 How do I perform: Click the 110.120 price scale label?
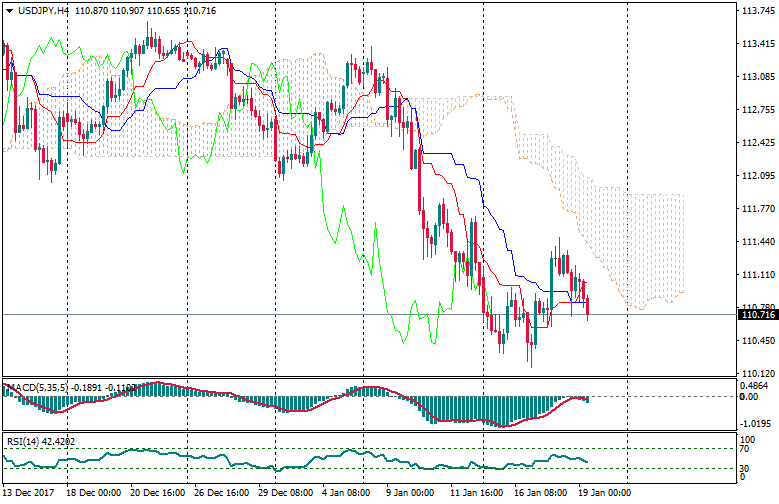tap(755, 374)
